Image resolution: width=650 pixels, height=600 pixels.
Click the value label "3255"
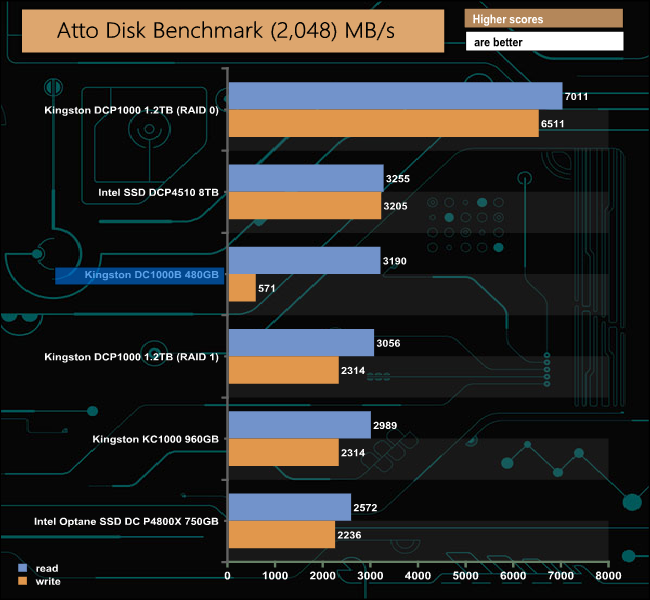pos(398,179)
